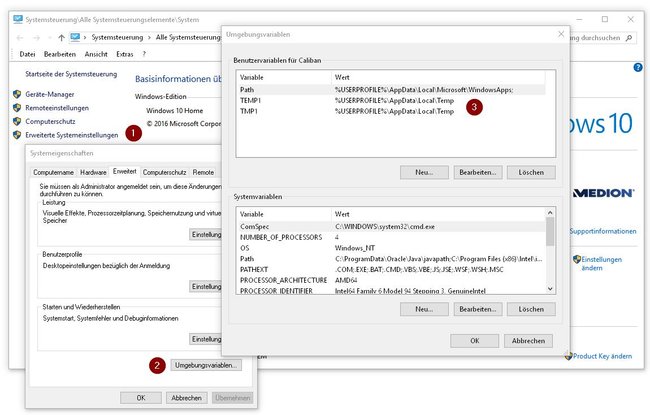Go to Startseite der Systemsteuerung
650x415 pixels.
coord(71,74)
